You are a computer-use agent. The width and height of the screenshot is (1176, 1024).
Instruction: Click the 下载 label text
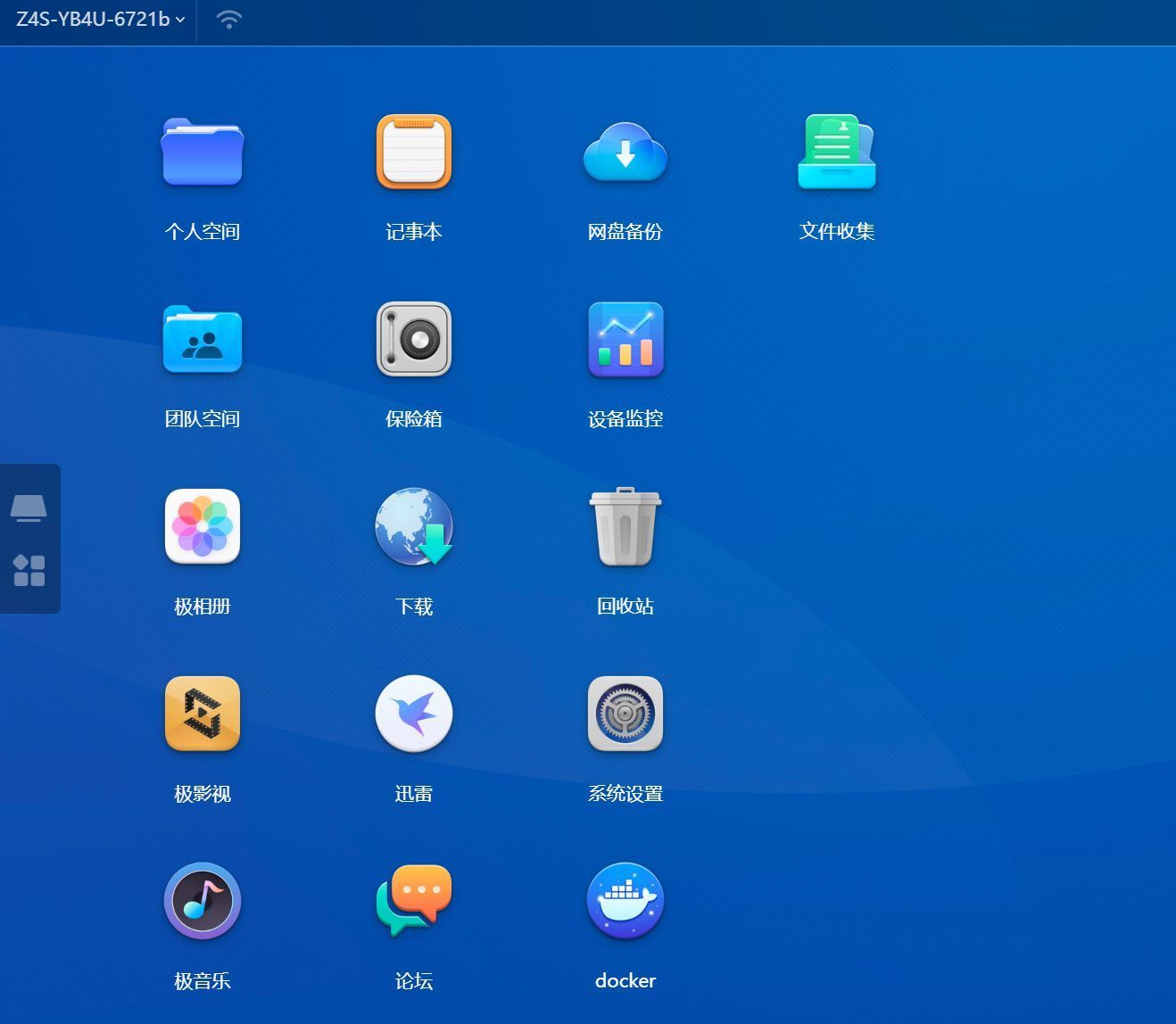(414, 607)
